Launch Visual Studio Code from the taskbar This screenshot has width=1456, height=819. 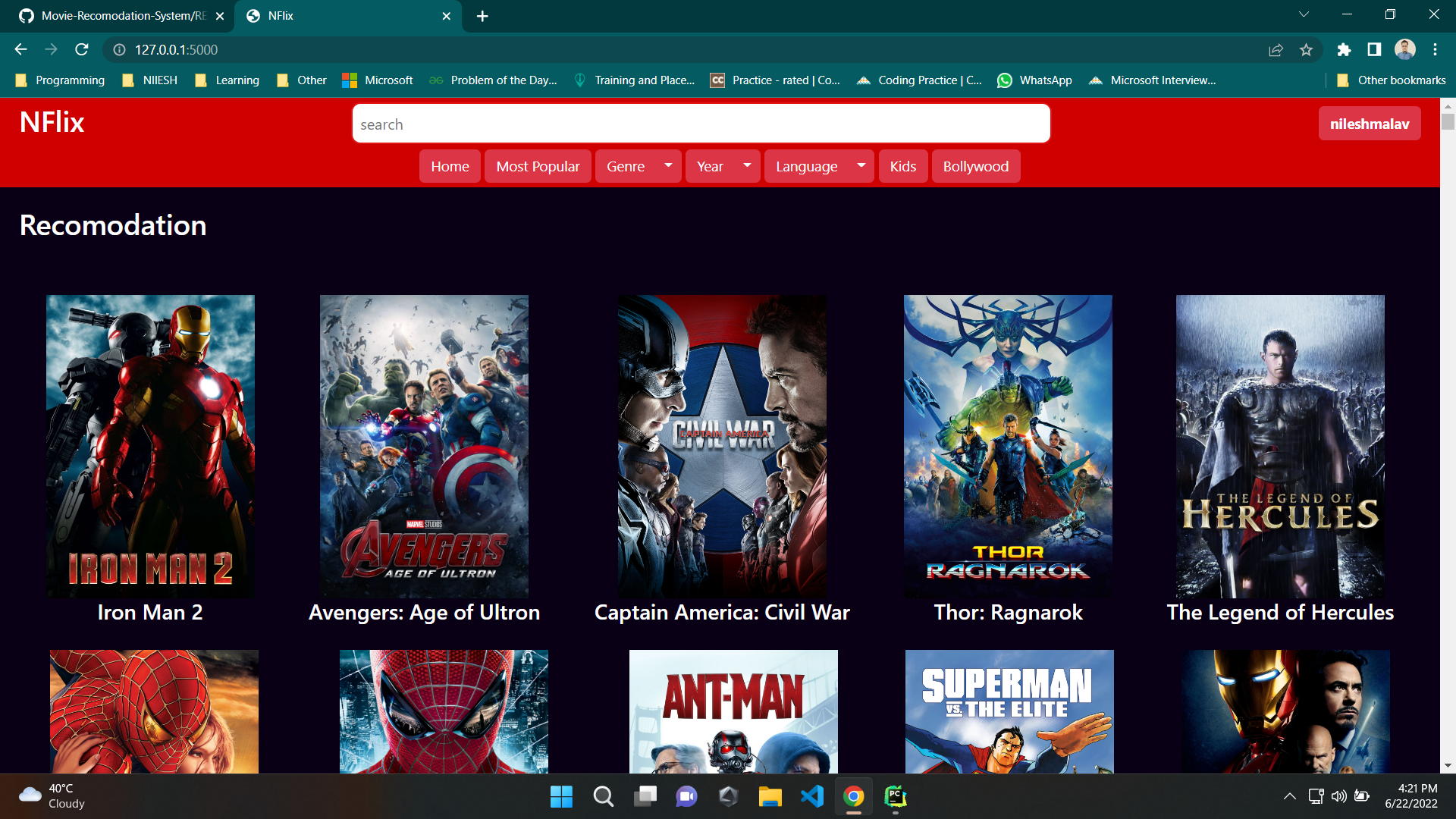pyautogui.click(x=811, y=796)
